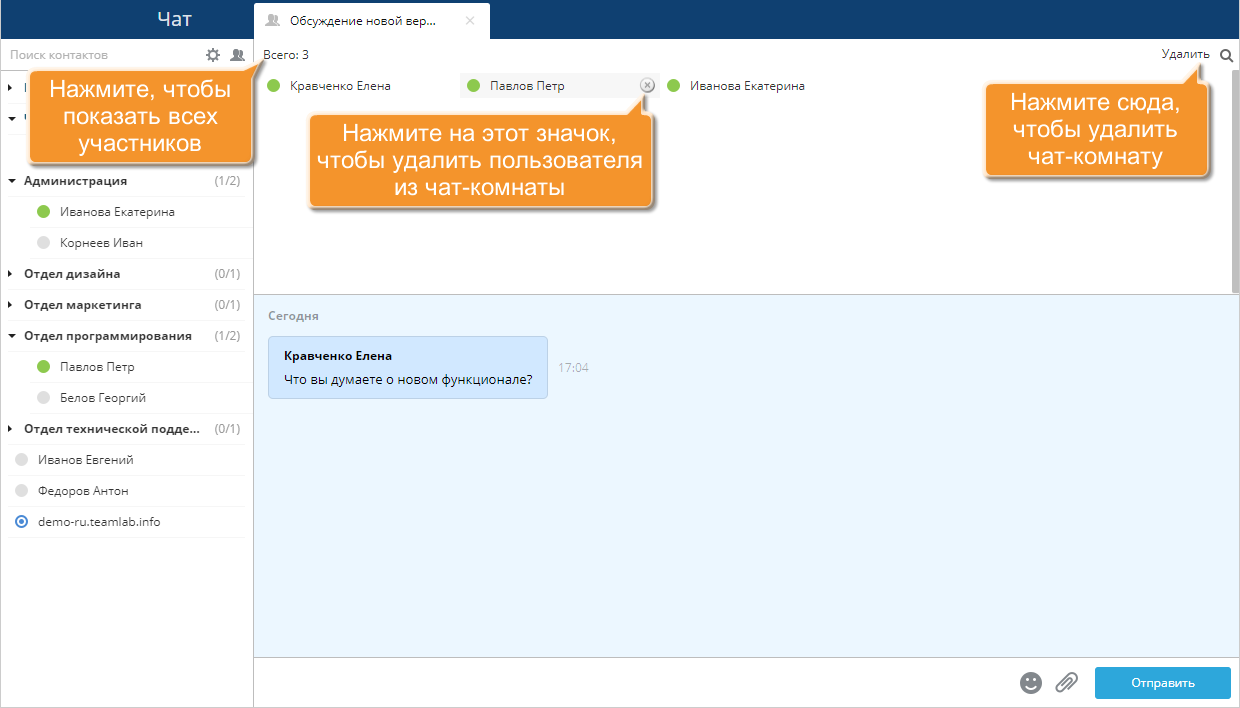1240x708 pixels.
Task: Open chat settings gear icon
Action: tap(212, 55)
